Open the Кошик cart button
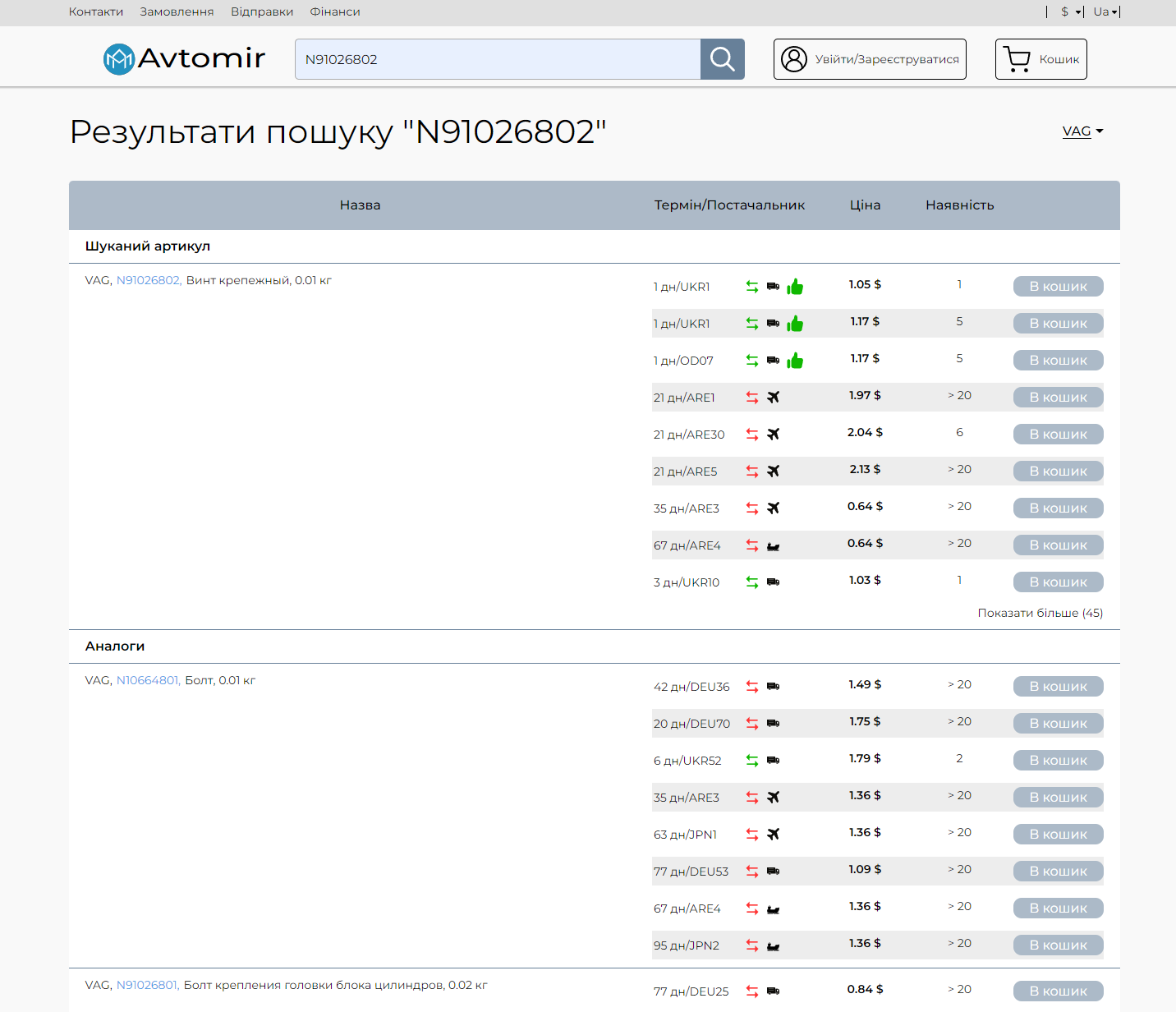The image size is (1176, 1012). tap(1040, 59)
